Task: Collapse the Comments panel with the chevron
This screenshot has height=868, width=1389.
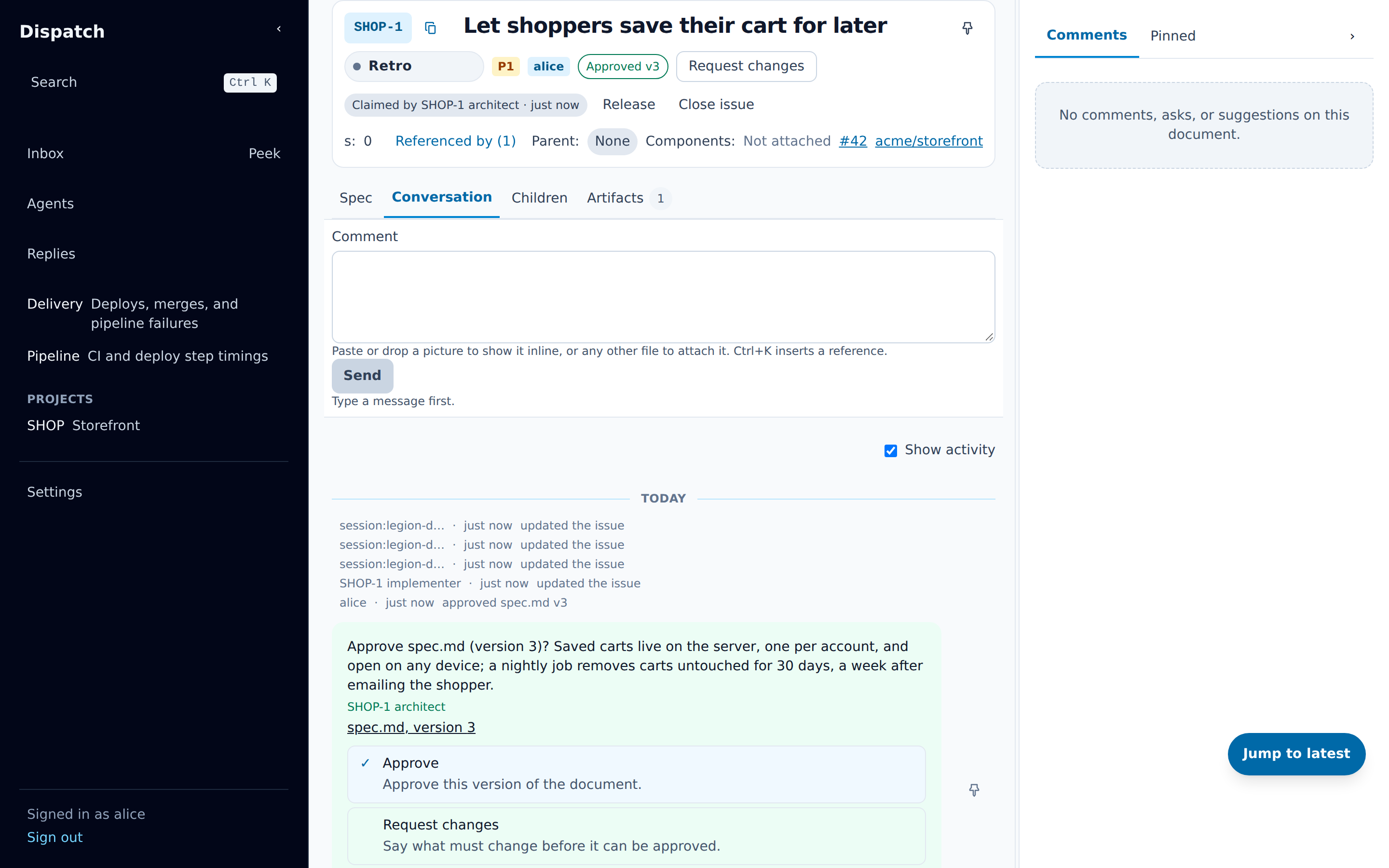Action: (1352, 36)
